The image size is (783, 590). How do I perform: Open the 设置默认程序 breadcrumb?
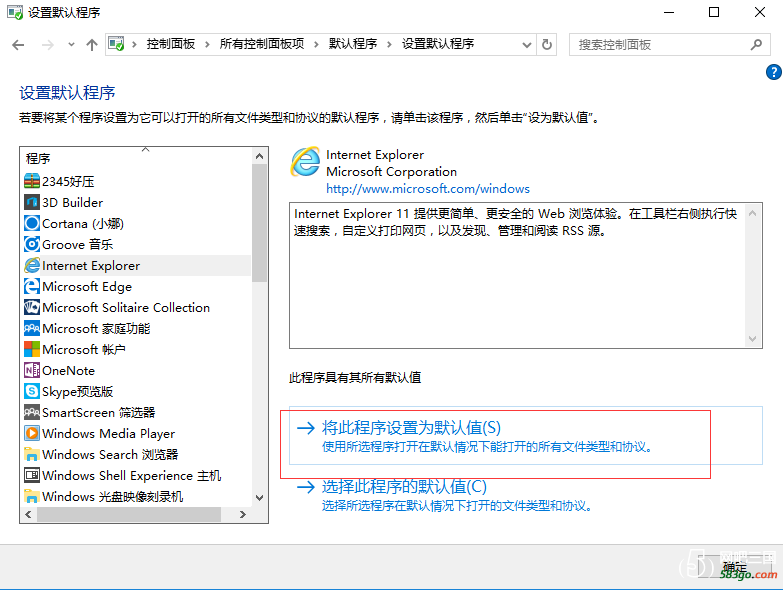[x=437, y=44]
